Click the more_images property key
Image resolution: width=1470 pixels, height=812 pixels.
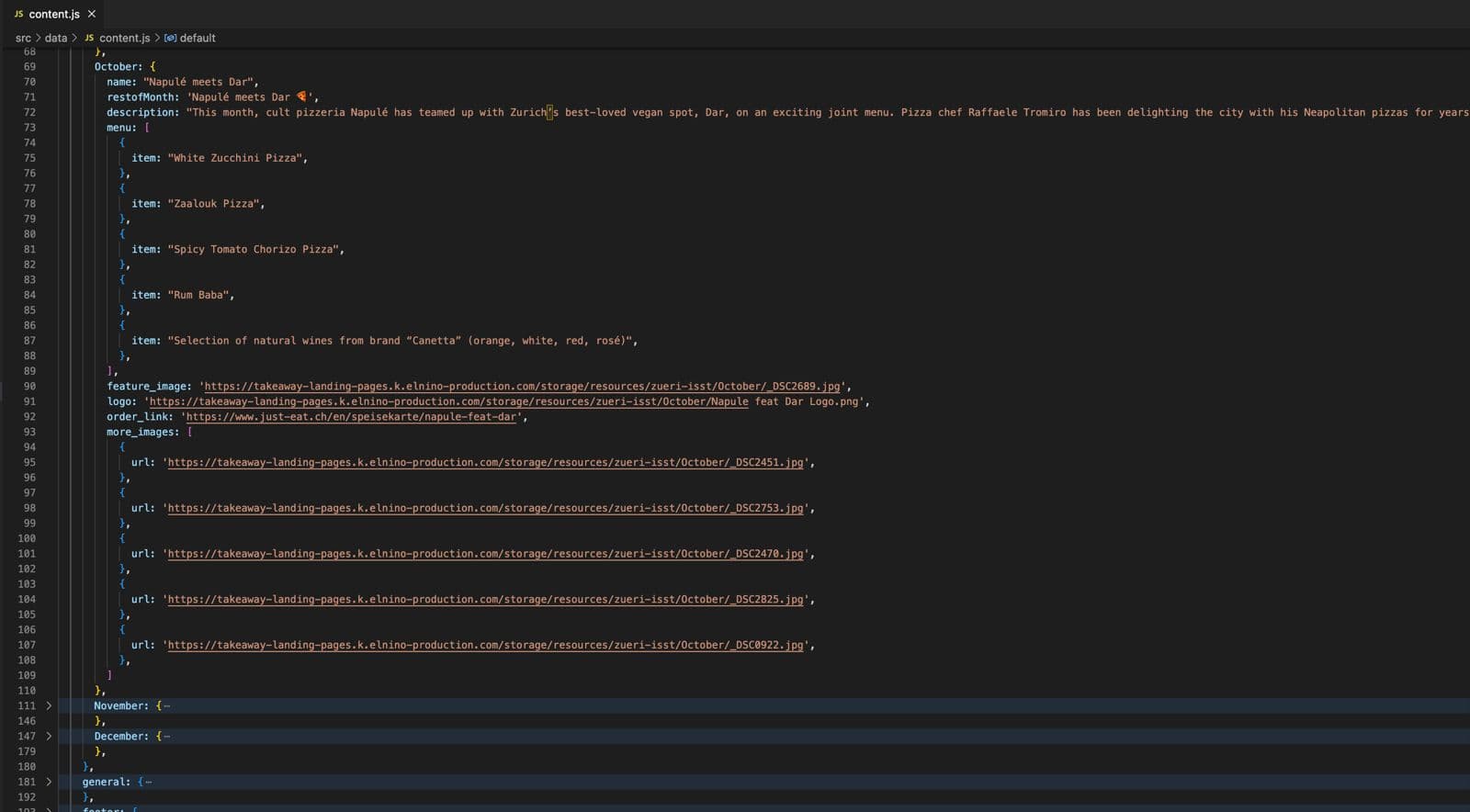(x=142, y=432)
